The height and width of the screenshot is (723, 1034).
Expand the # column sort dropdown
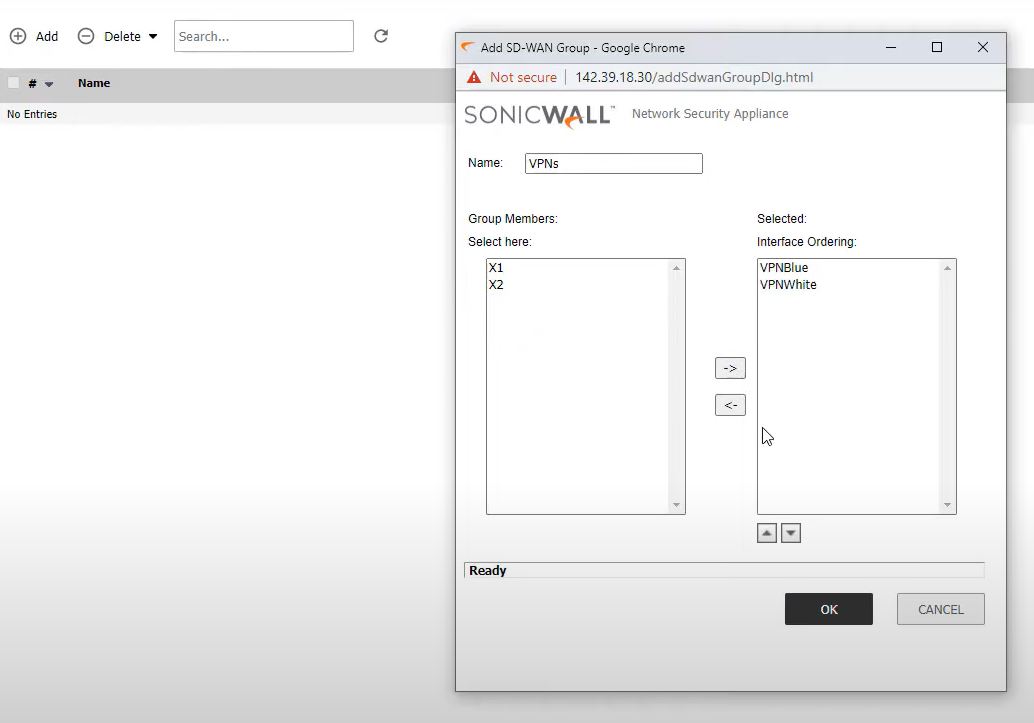coord(49,84)
